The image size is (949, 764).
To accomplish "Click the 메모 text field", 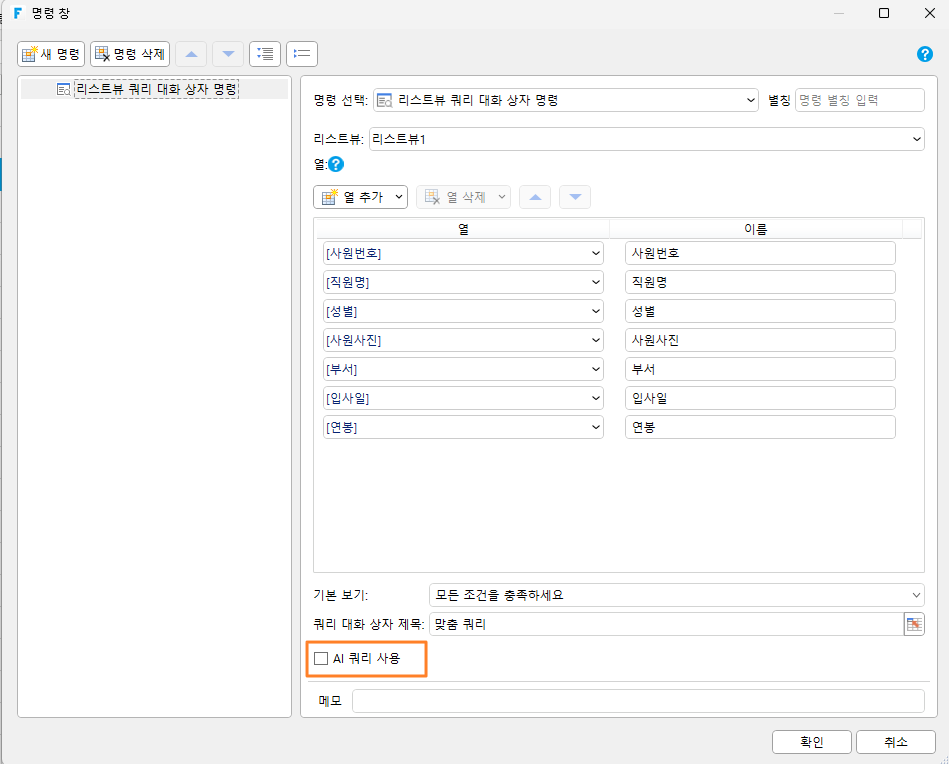I will (638, 701).
